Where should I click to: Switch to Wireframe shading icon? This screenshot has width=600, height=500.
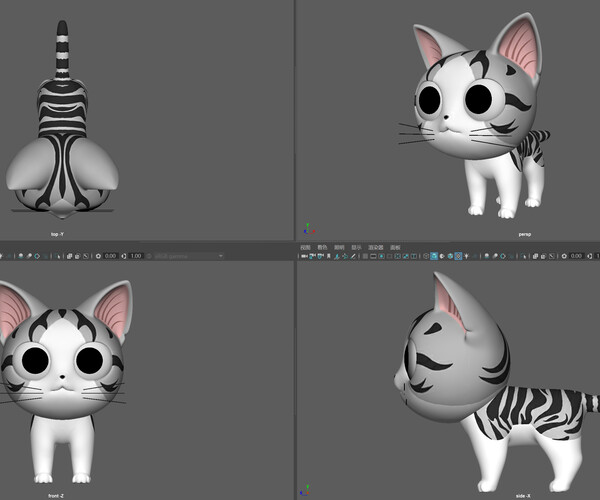[426, 256]
